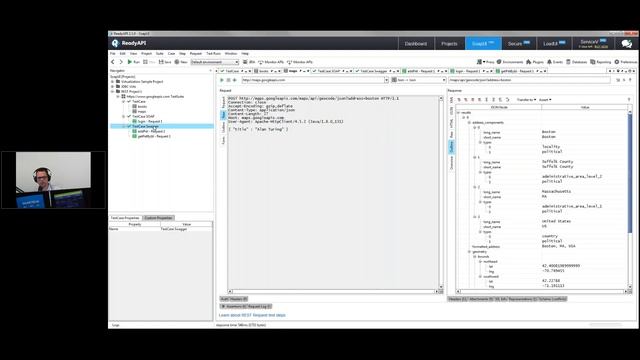Viewport: 640px width, 360px height.
Task: Open the Learn about REST Request test steps link
Action: tap(252, 315)
